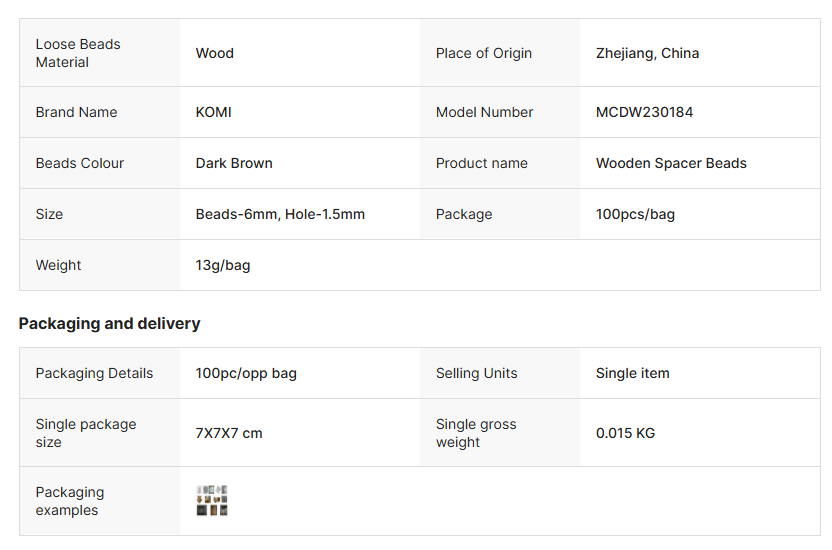Click the '0.015 KG' gross weight value

click(625, 433)
